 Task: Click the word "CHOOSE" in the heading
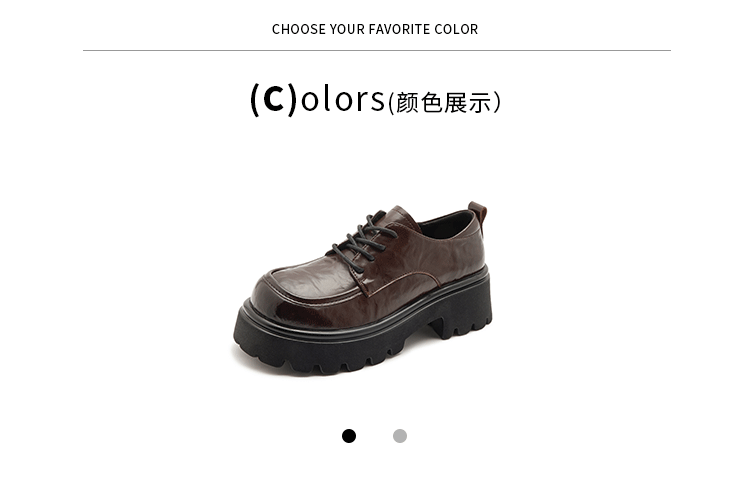coord(298,29)
